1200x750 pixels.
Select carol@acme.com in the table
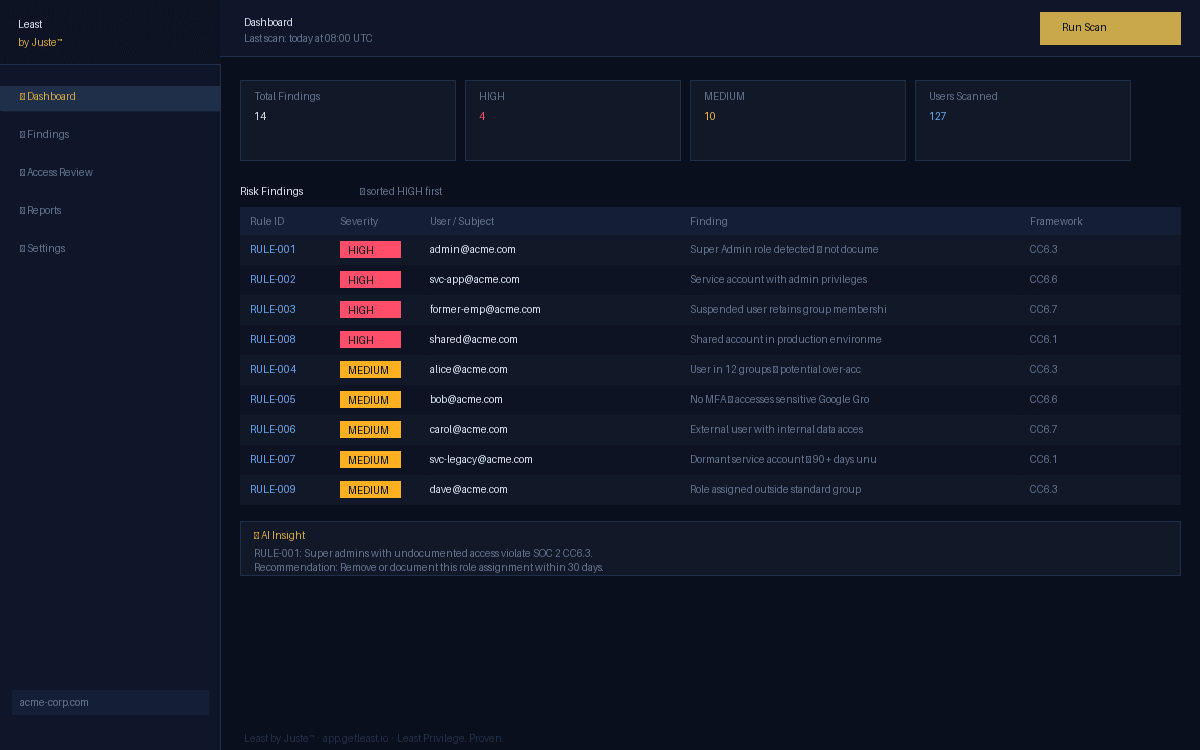(469, 429)
